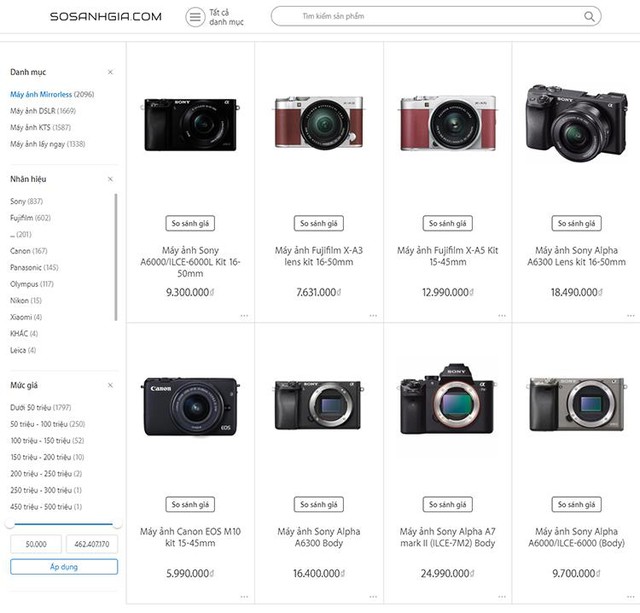Open more options on Fujifilm X-A5 card

[x=502, y=315]
